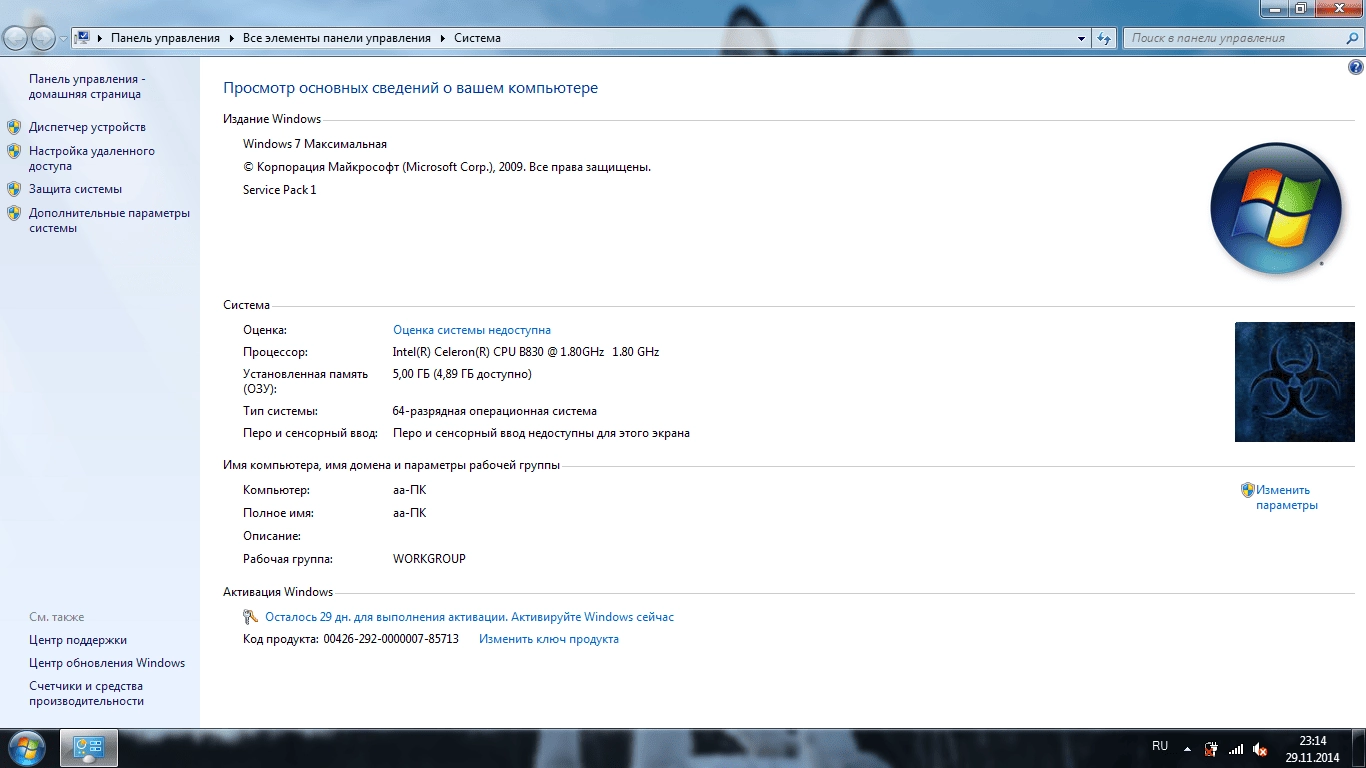Click Изменить параметры link
The width and height of the screenshot is (1366, 768).
coord(1287,497)
